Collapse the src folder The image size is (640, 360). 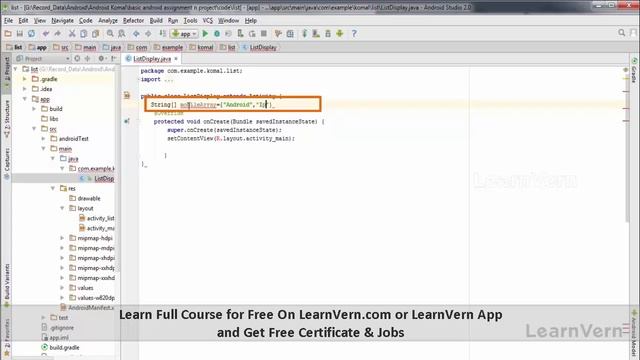tap(34, 129)
